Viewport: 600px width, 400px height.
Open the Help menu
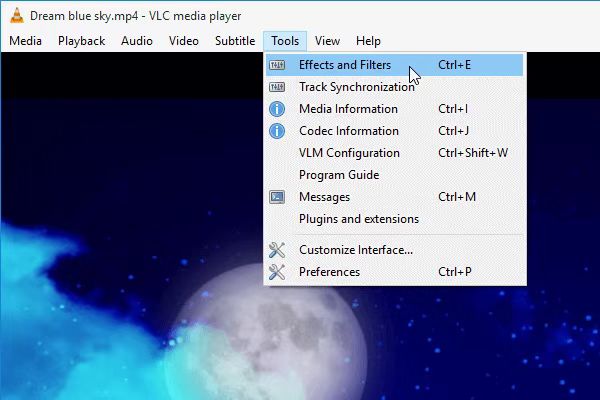pos(368,41)
